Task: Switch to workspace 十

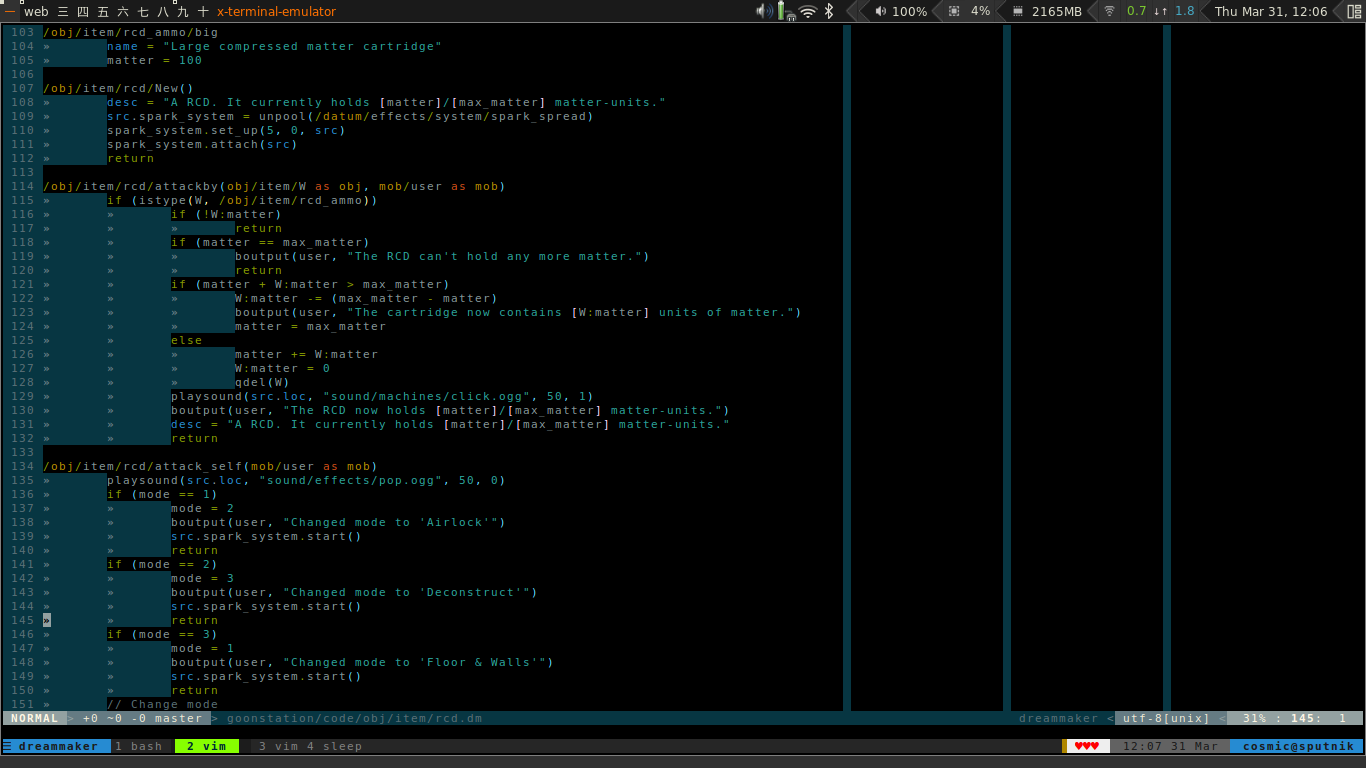Action: 203,11
